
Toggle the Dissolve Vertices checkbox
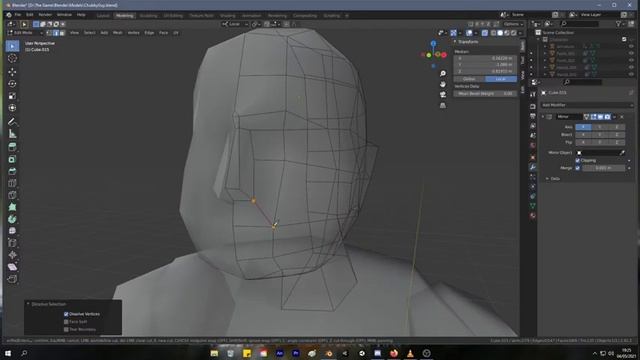click(66, 314)
